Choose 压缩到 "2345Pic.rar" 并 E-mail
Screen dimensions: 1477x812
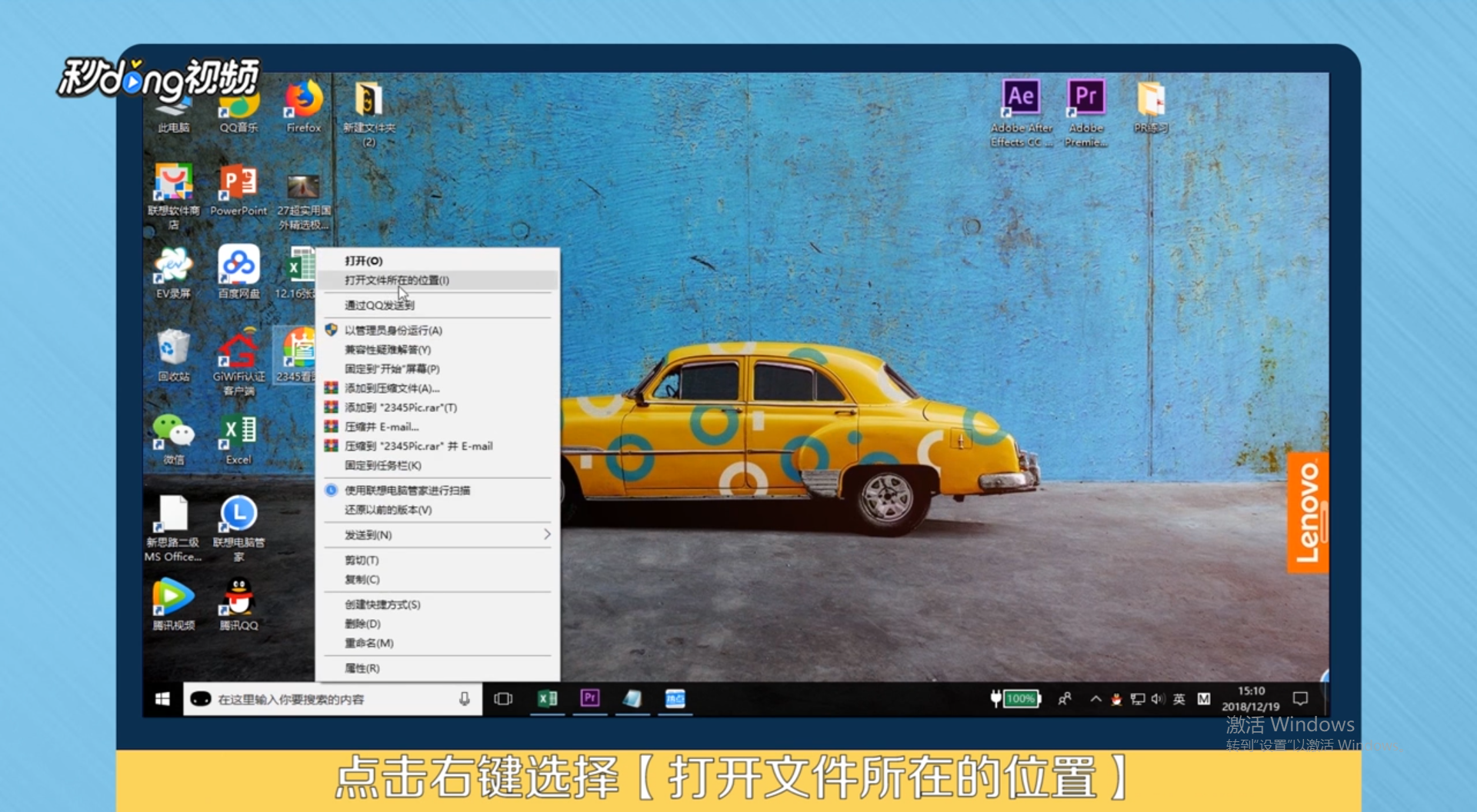(x=438, y=446)
